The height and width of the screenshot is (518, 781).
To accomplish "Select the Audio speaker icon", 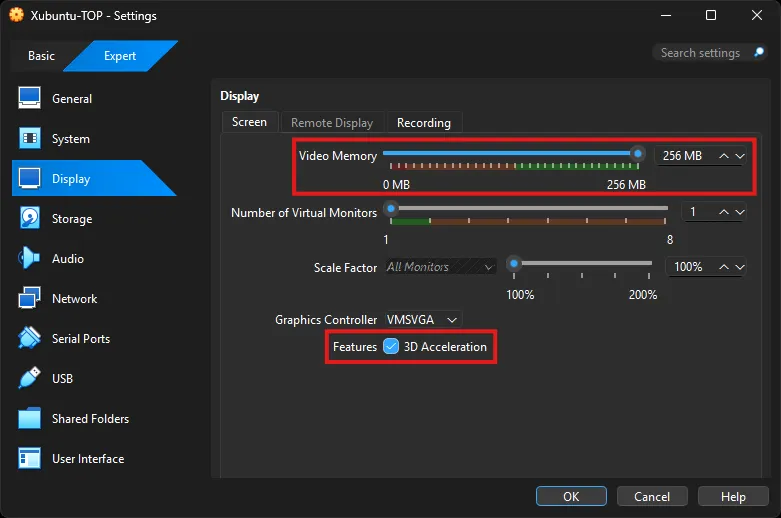I will [x=29, y=258].
